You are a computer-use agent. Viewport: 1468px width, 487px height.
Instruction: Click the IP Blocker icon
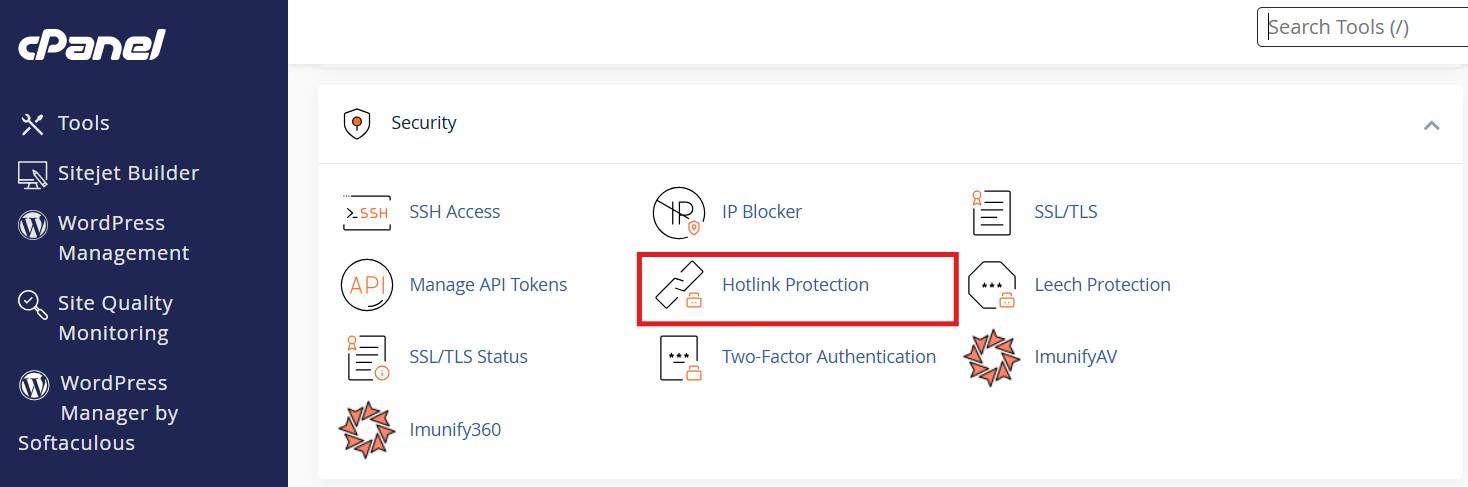click(x=679, y=212)
